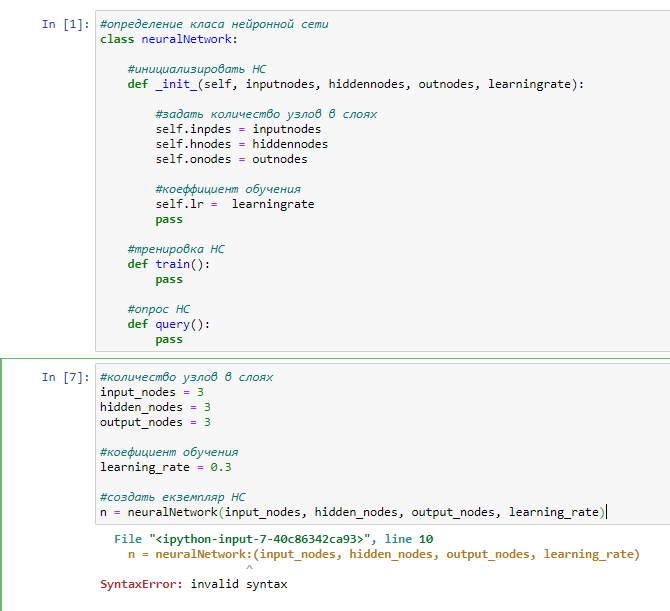Click the 'n = neuralNetwork(...)' code line in the In [7] cell
Screen dimensions: 670x611
(x=353, y=512)
